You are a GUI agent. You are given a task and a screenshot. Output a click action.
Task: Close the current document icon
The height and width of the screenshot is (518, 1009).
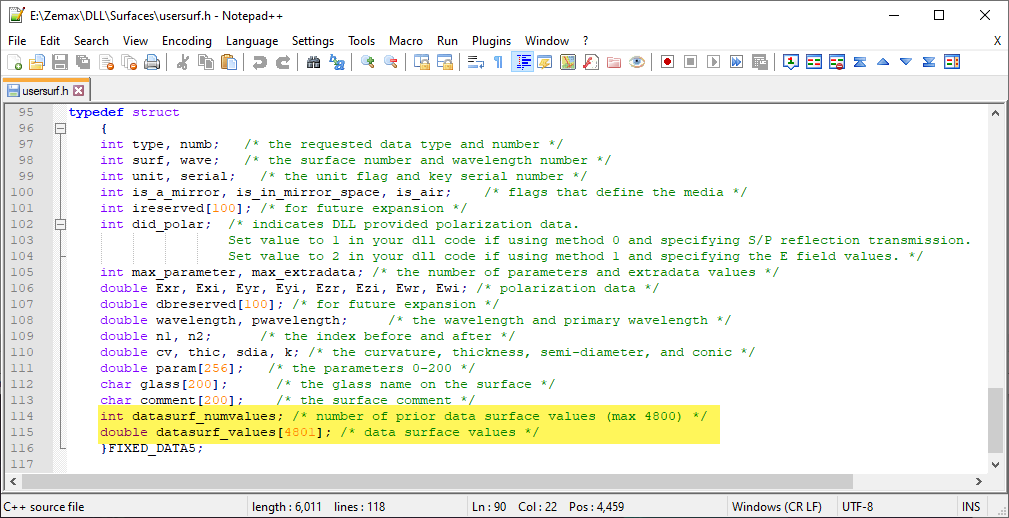(x=106, y=62)
